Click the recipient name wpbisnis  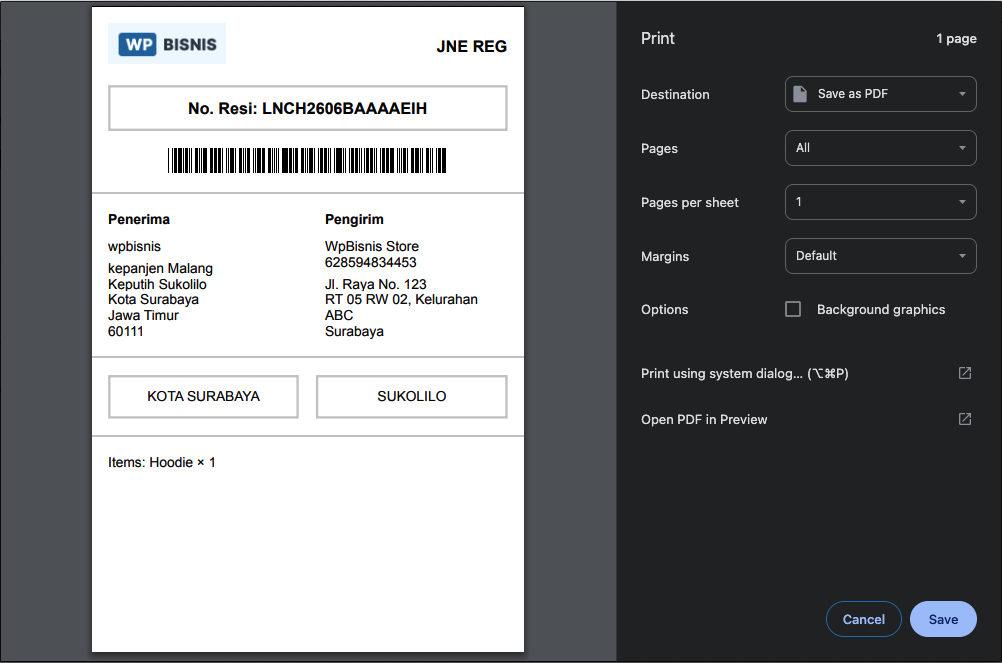[x=134, y=247]
